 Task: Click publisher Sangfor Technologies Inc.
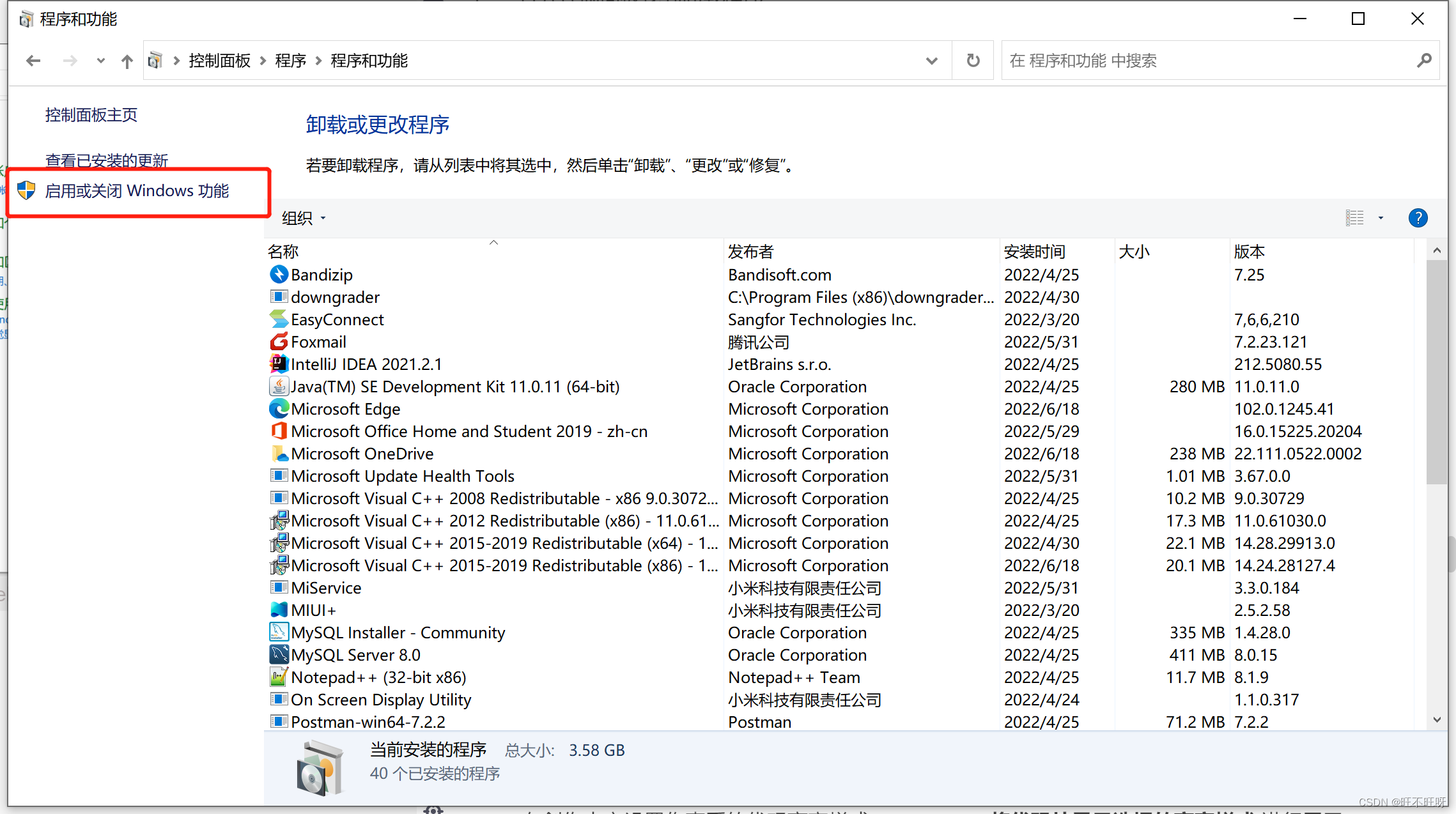[x=822, y=319]
